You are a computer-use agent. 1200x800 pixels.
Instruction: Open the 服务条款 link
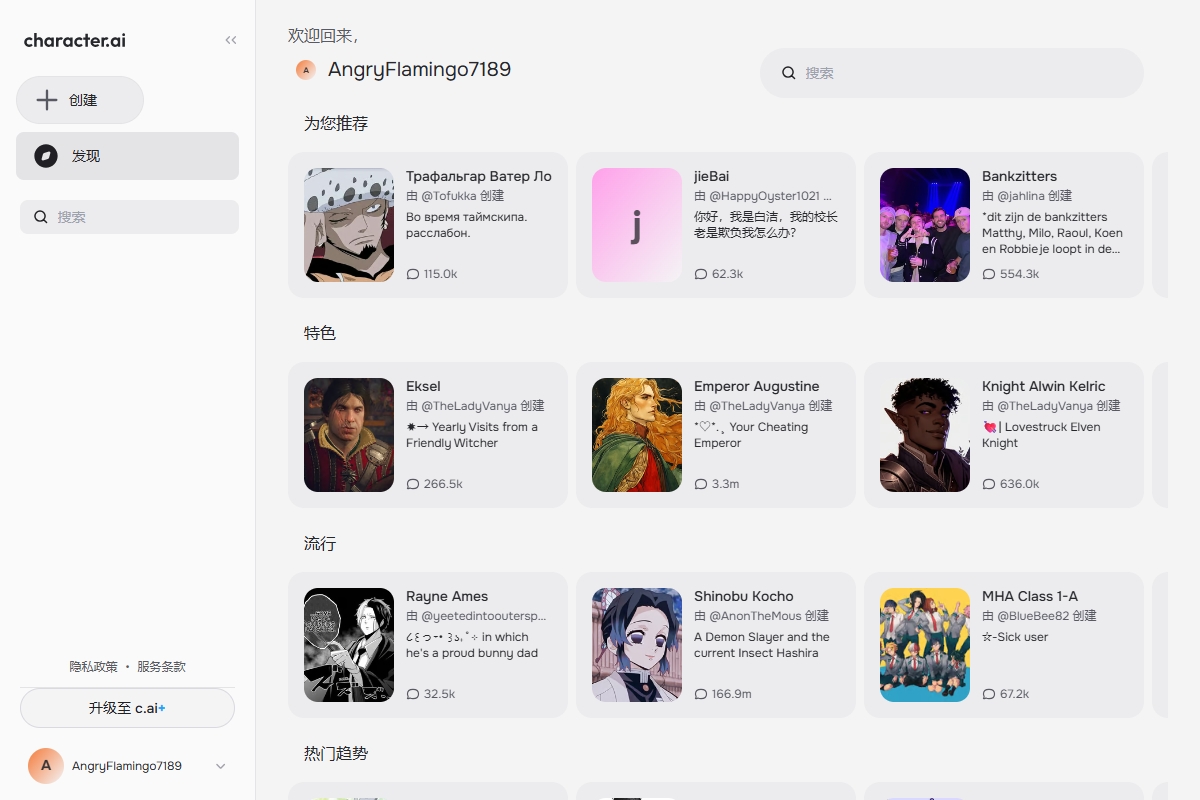pyautogui.click(x=161, y=667)
